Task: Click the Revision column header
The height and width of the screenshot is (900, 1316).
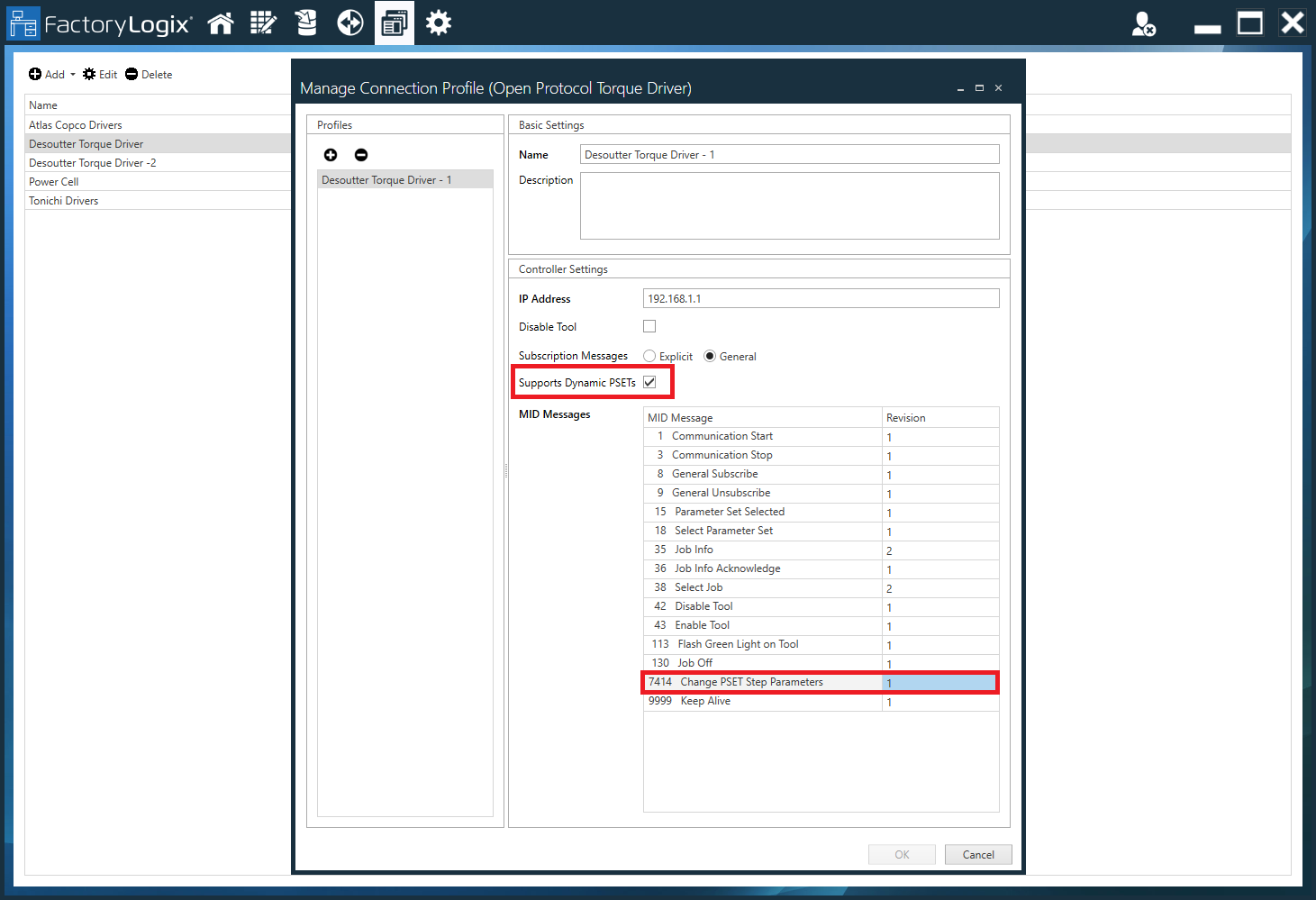Action: [x=940, y=417]
